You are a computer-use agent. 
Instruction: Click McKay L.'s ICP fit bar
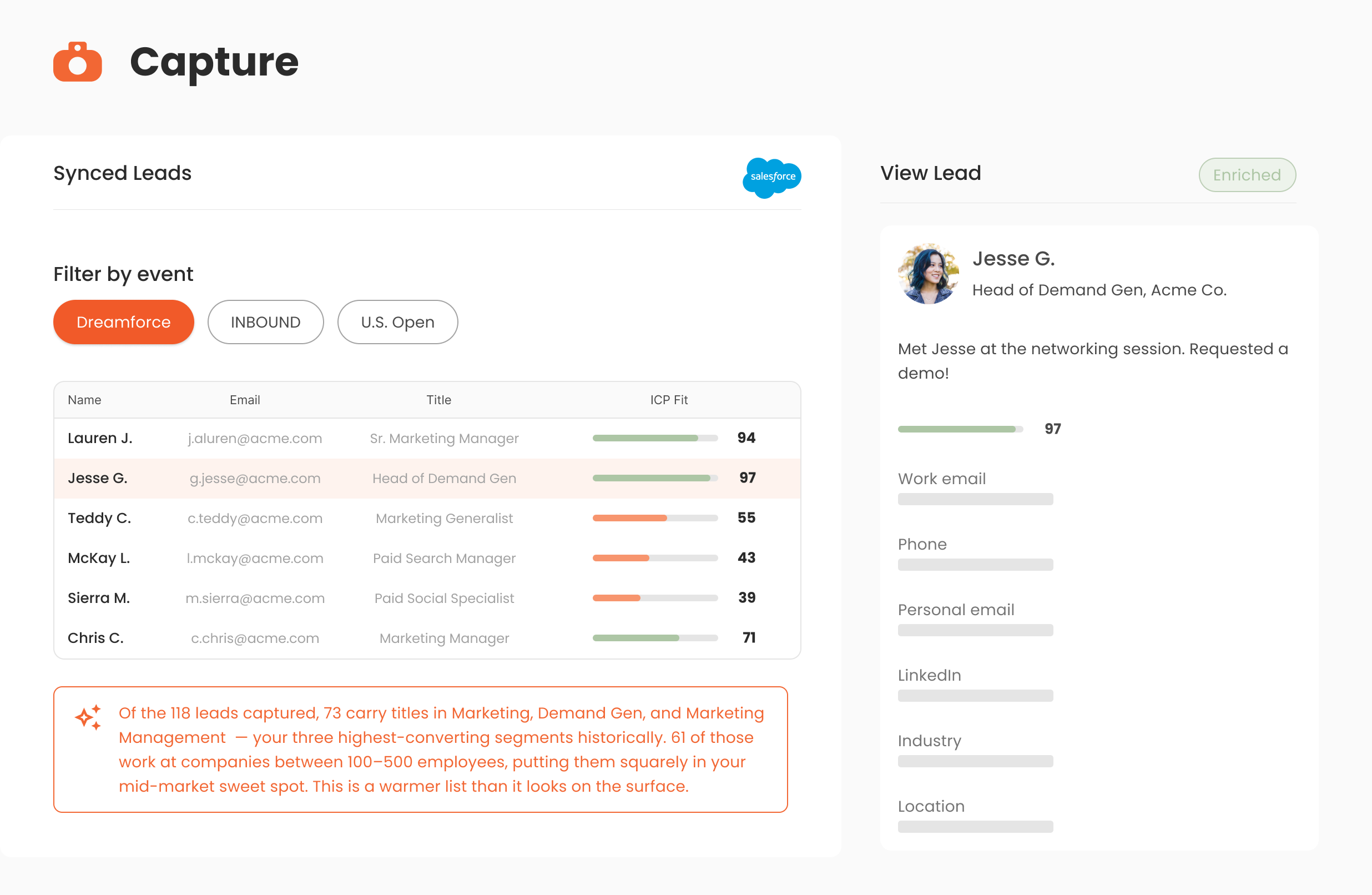click(655, 557)
